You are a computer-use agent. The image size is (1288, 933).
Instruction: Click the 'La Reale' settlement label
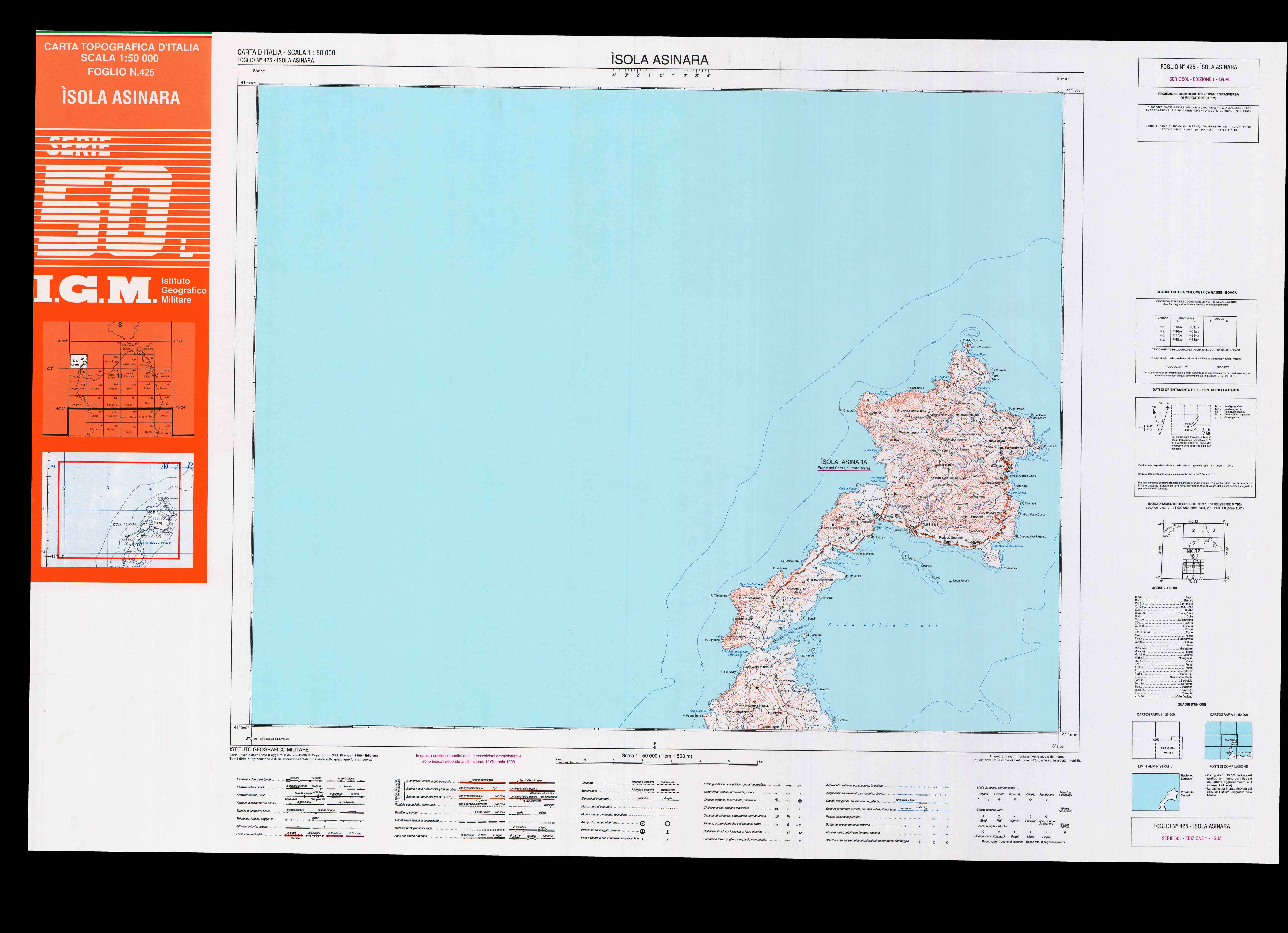click(x=932, y=524)
